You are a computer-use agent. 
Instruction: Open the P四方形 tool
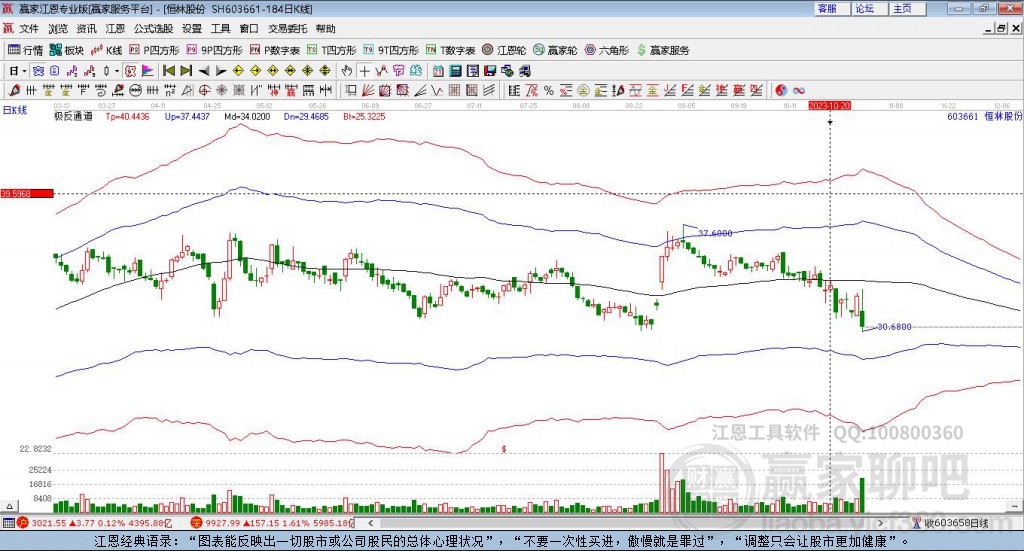pyautogui.click(x=154, y=50)
